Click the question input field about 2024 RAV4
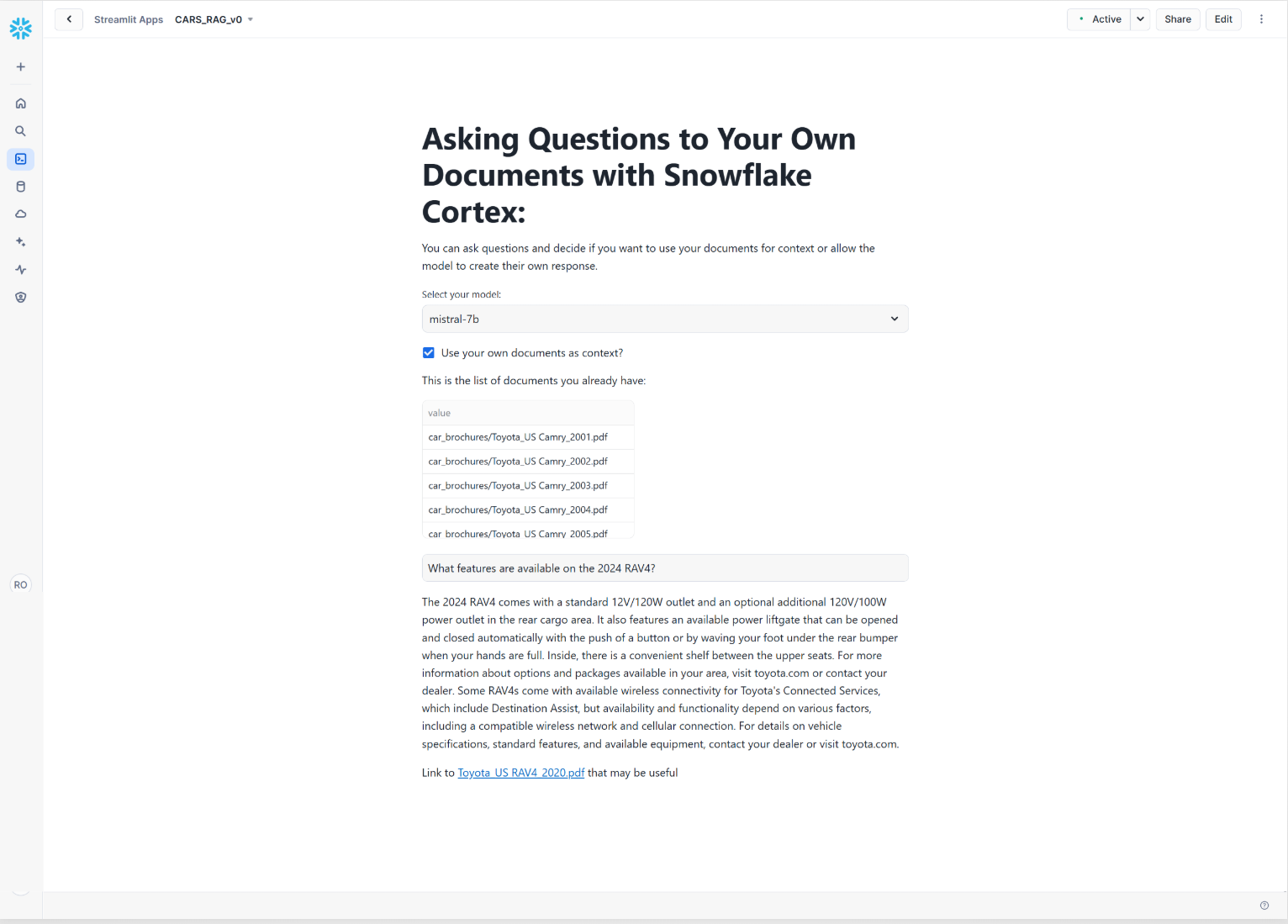This screenshot has width=1288, height=924. [665, 568]
